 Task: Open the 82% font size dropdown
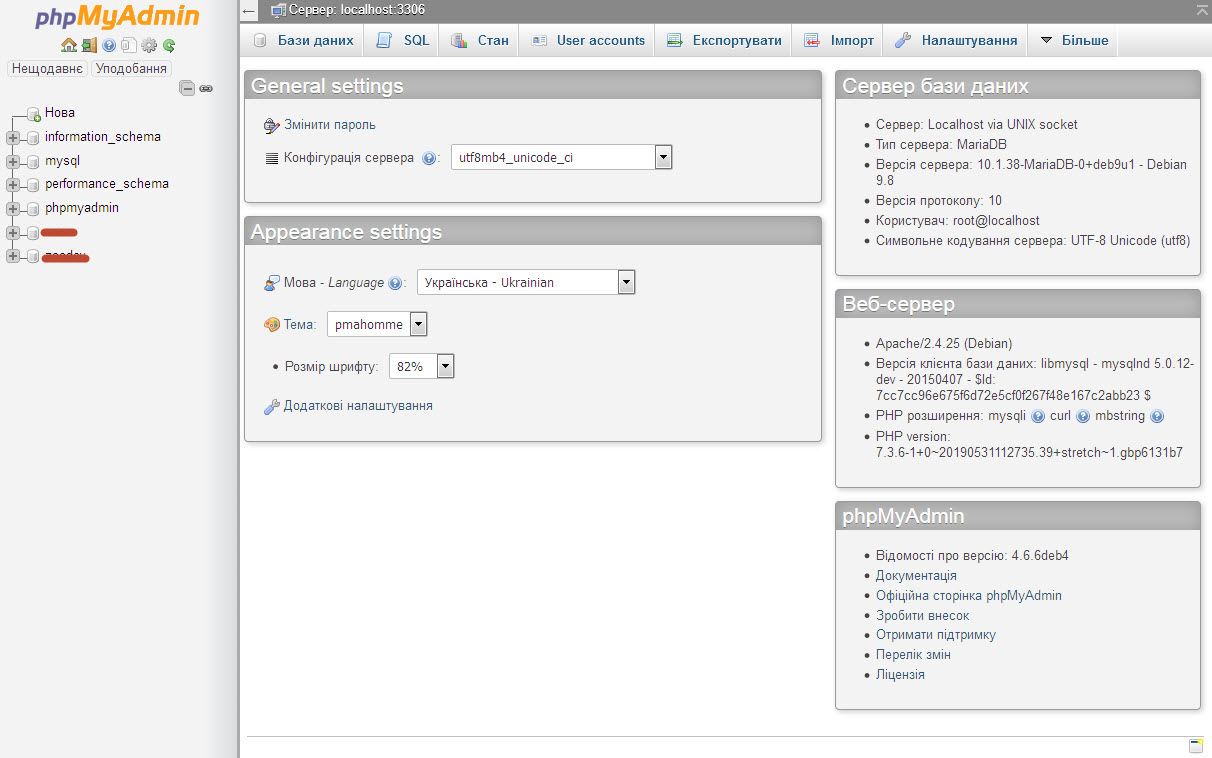tap(422, 367)
